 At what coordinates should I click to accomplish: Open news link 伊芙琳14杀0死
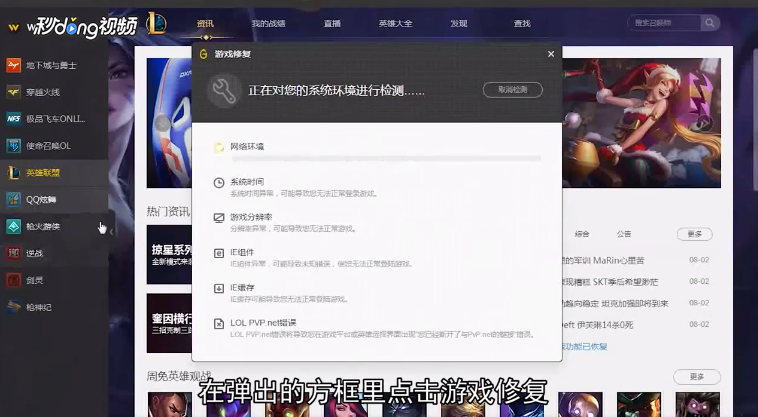tap(598, 325)
